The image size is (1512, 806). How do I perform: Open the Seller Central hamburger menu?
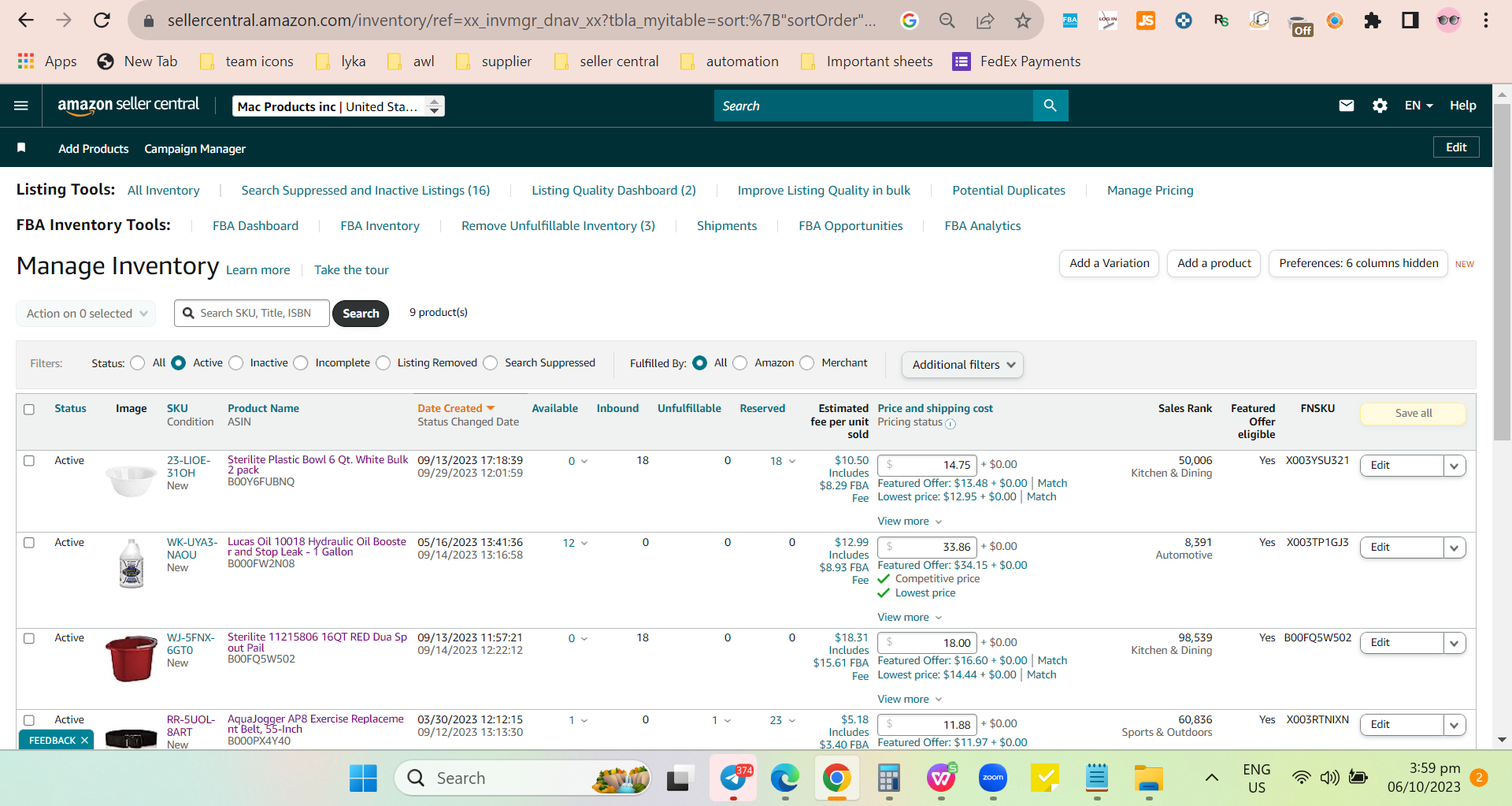(x=21, y=106)
